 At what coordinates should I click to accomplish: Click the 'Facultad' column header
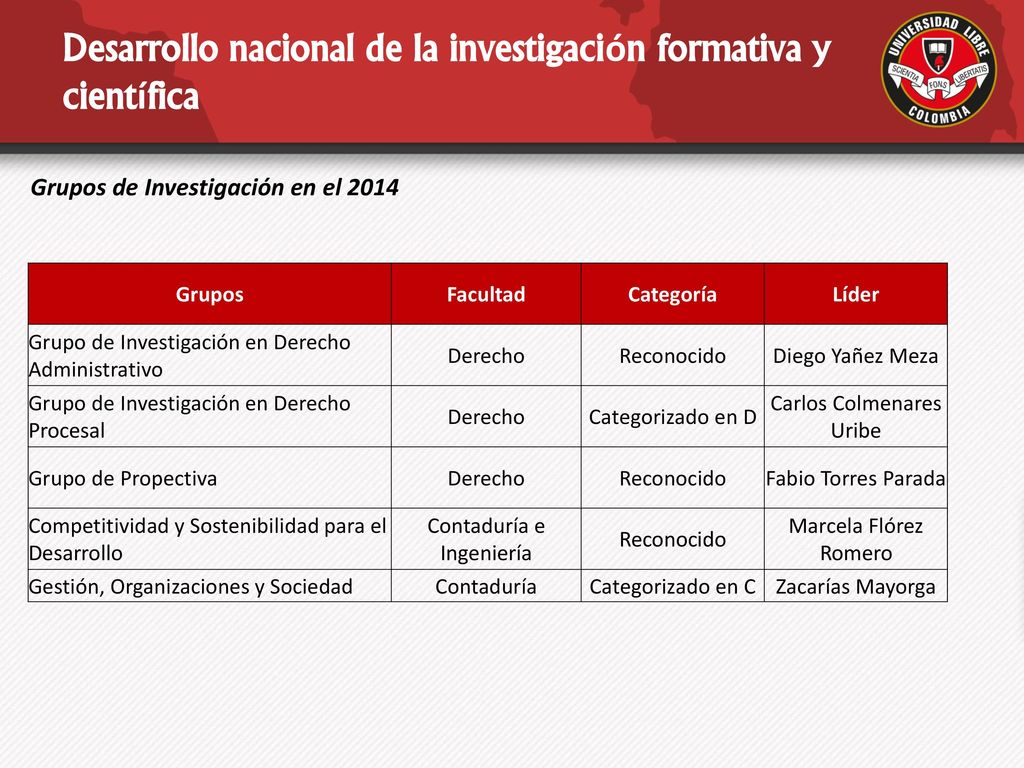tap(486, 295)
